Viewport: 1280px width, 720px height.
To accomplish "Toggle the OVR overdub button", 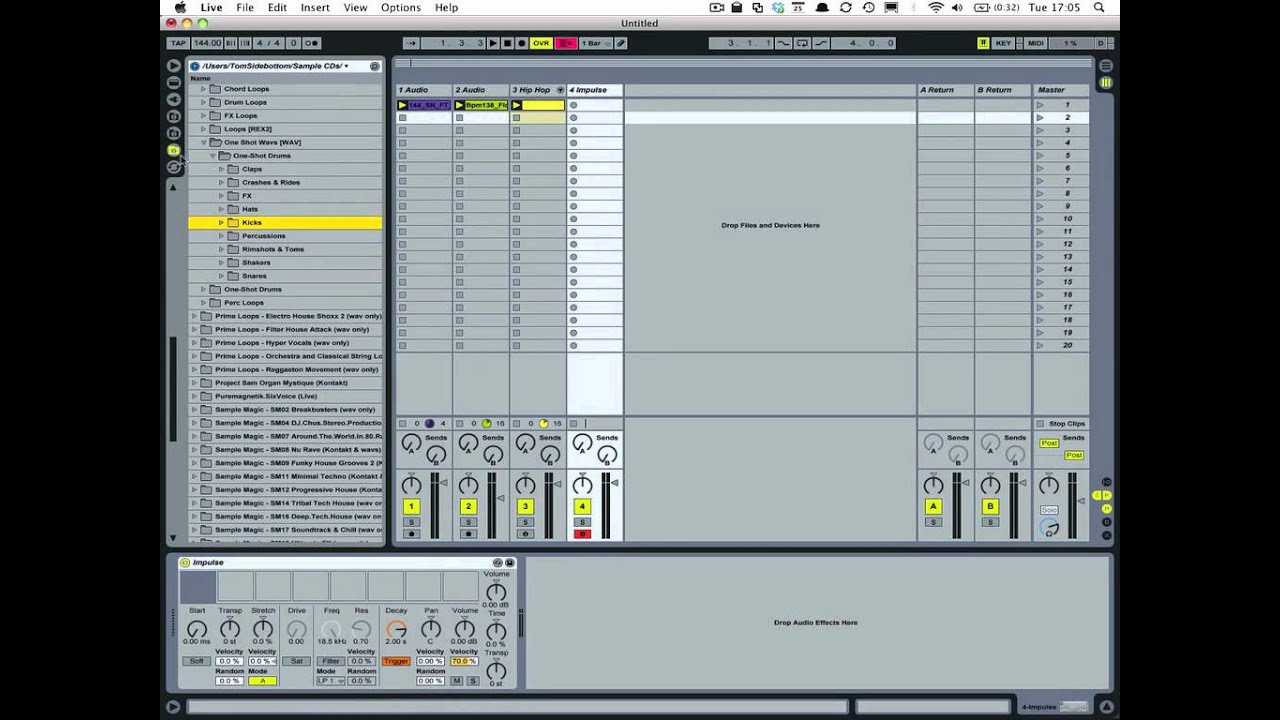I will pyautogui.click(x=541, y=43).
